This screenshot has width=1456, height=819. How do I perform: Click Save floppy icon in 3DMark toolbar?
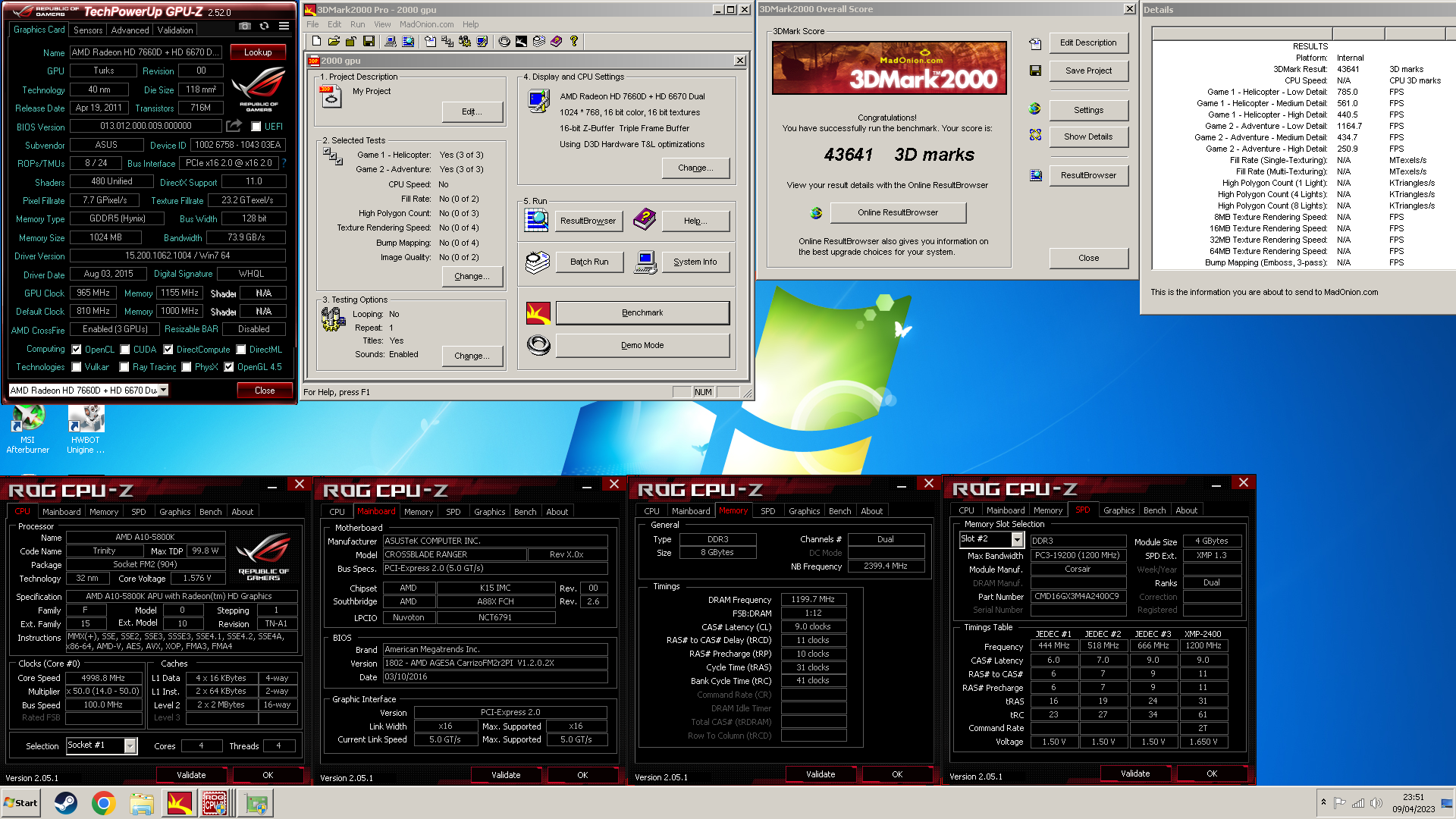(x=369, y=41)
